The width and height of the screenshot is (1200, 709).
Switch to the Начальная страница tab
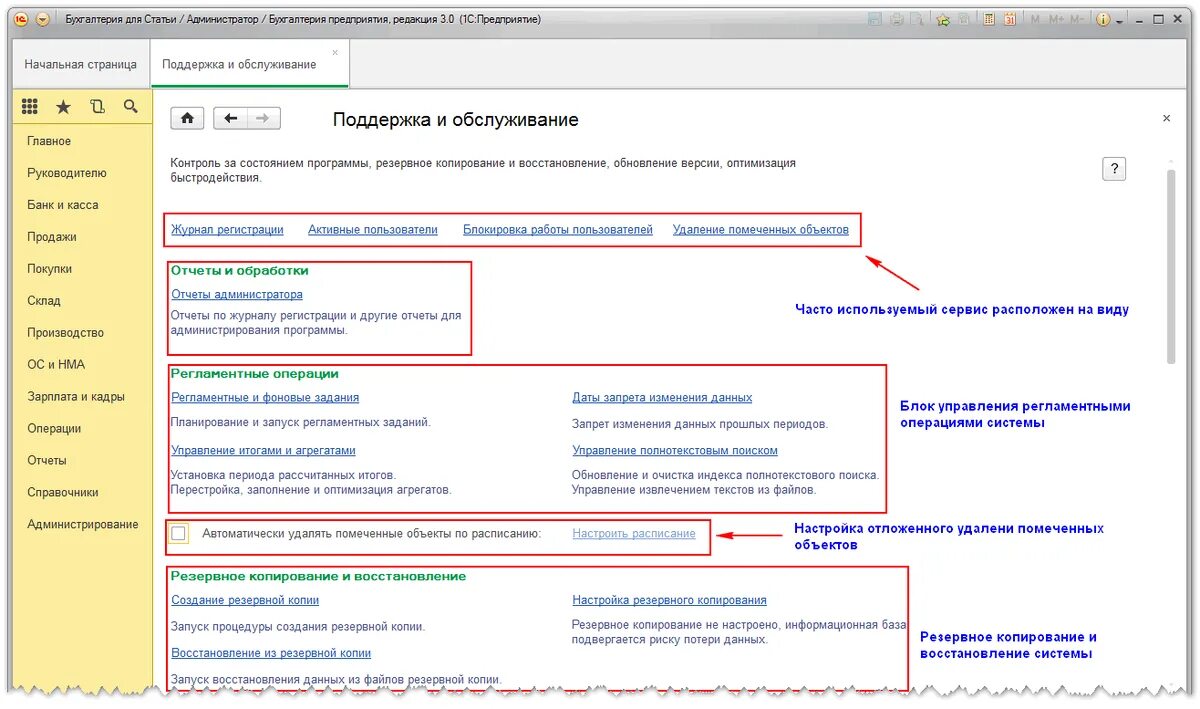click(x=81, y=64)
